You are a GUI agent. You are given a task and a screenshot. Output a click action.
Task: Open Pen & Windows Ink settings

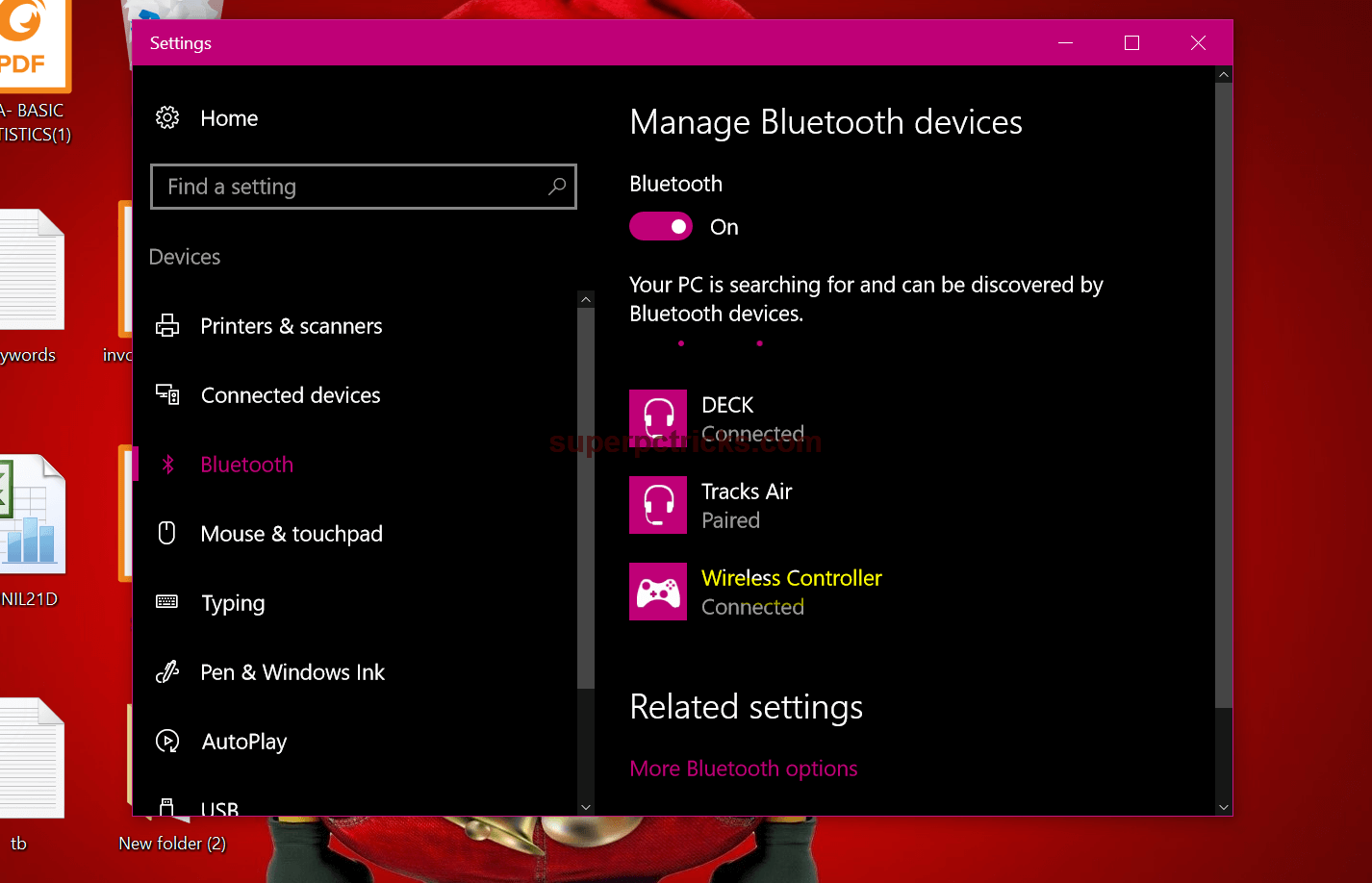click(x=292, y=671)
